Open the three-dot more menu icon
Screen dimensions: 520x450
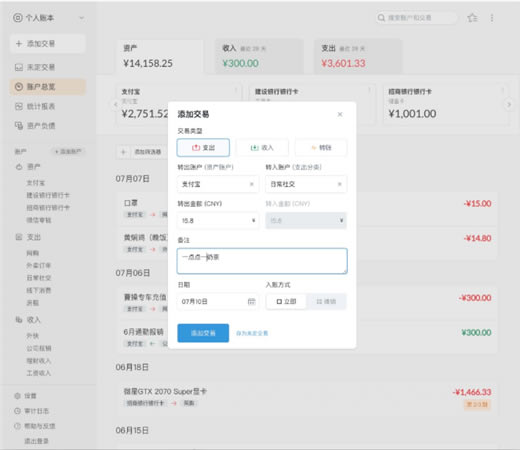492,18
